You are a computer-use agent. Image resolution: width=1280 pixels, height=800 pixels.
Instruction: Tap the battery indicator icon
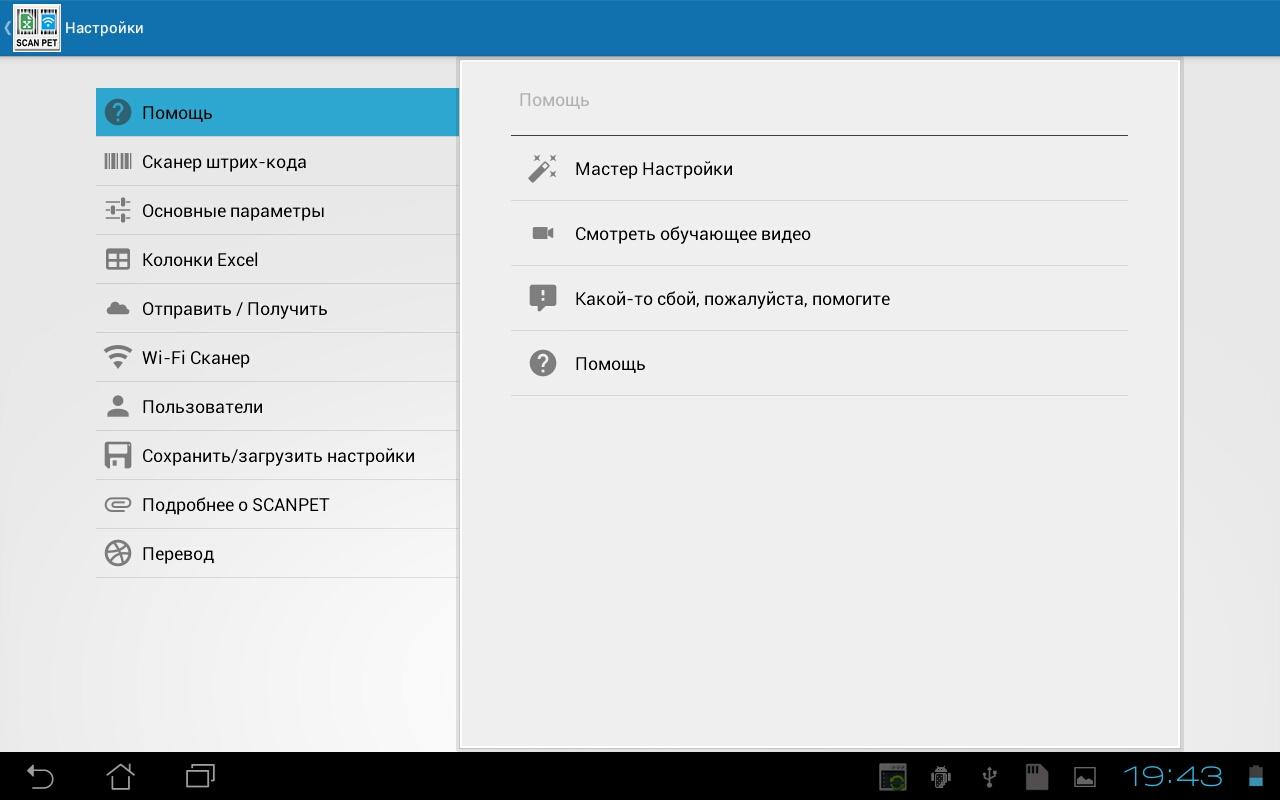click(1256, 777)
